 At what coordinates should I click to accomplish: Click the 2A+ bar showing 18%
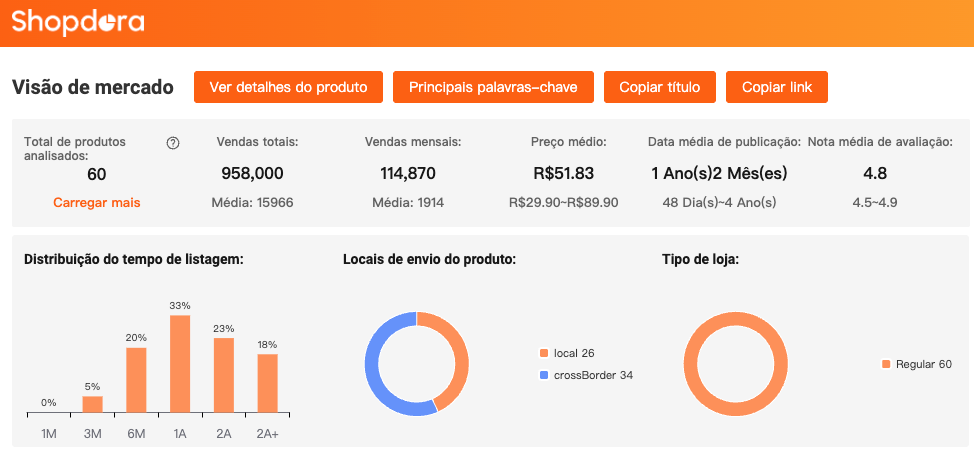(267, 384)
